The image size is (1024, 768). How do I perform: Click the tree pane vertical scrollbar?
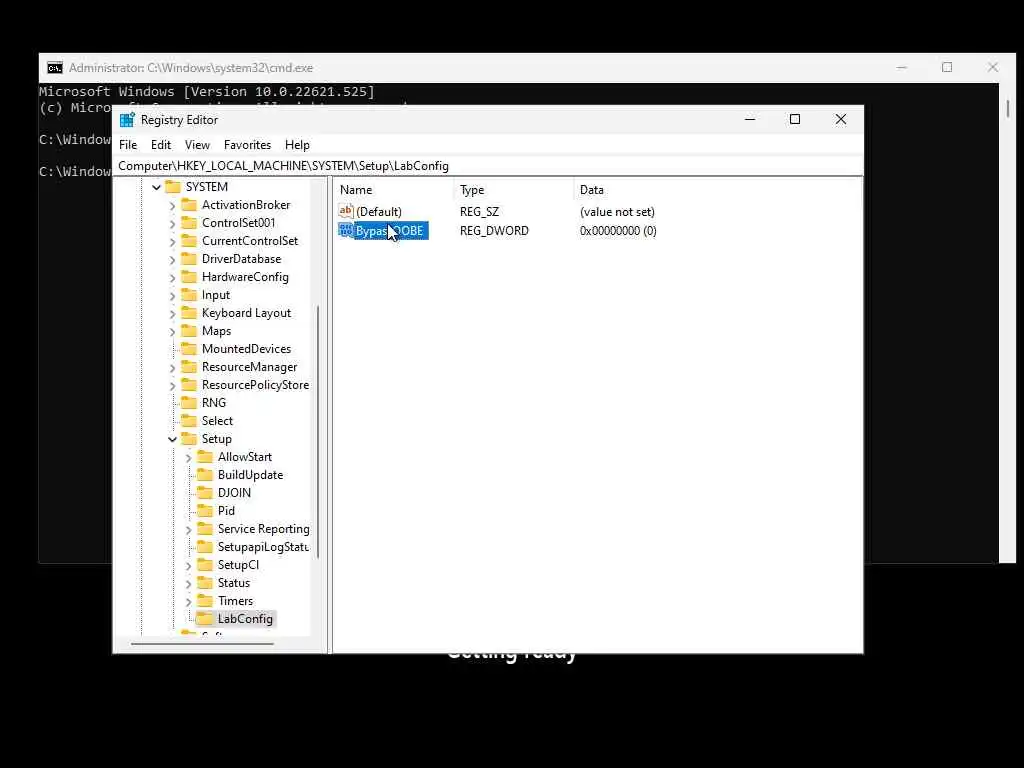tap(318, 431)
